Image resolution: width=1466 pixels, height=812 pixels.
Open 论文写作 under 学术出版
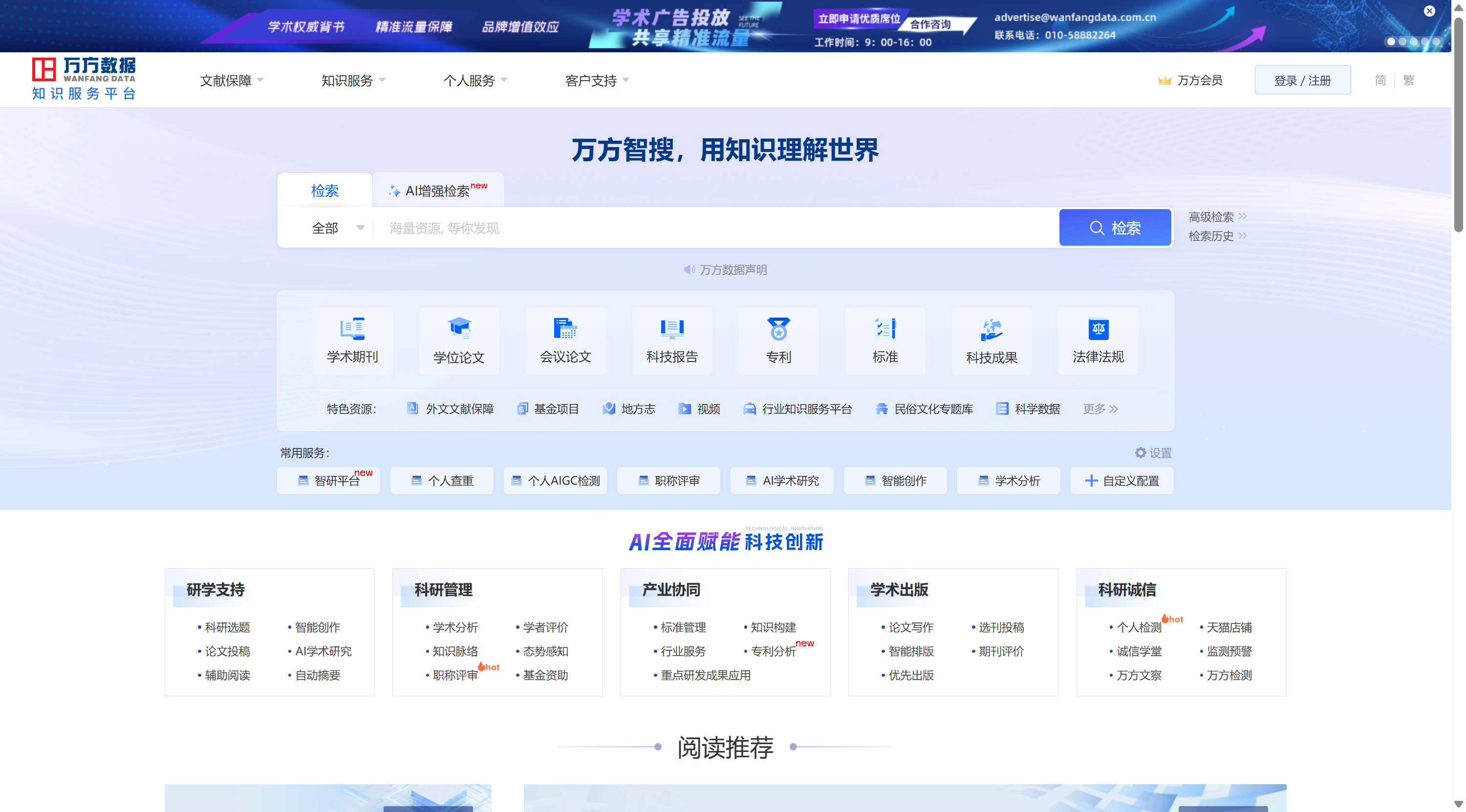(910, 627)
